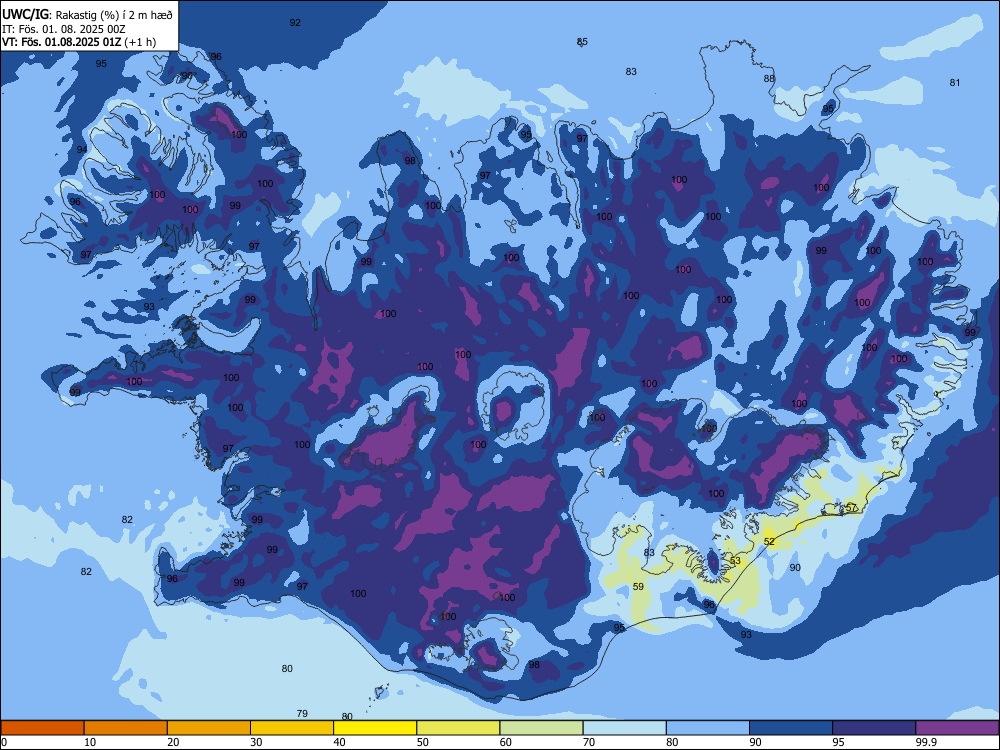Click the title line 'UWC/IG: Rakastig (%) í 2 m hæð'
The height and width of the screenshot is (750, 1000).
(87, 14)
